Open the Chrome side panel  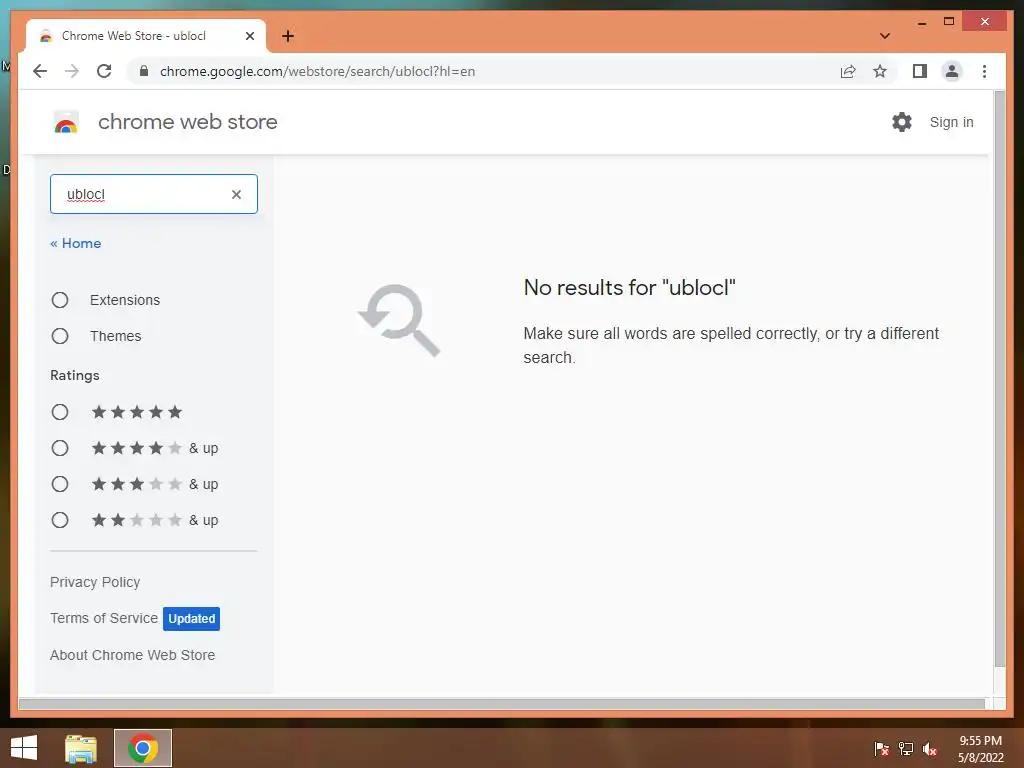click(x=920, y=71)
